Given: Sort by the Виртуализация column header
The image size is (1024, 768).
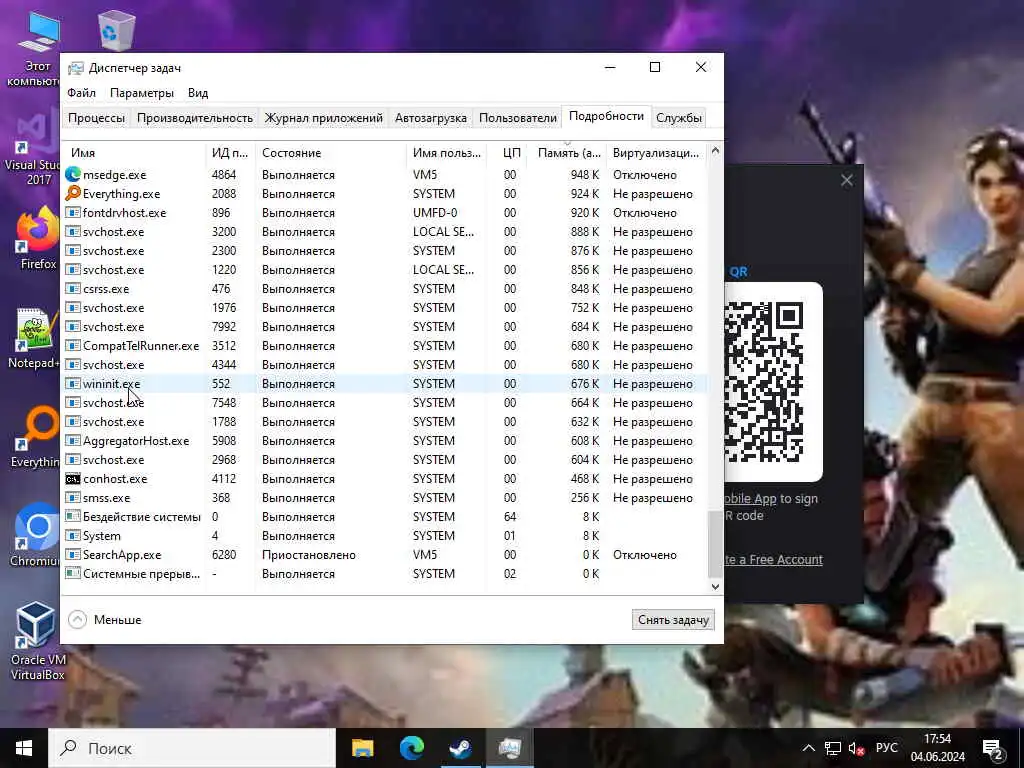Looking at the screenshot, I should click(x=656, y=153).
